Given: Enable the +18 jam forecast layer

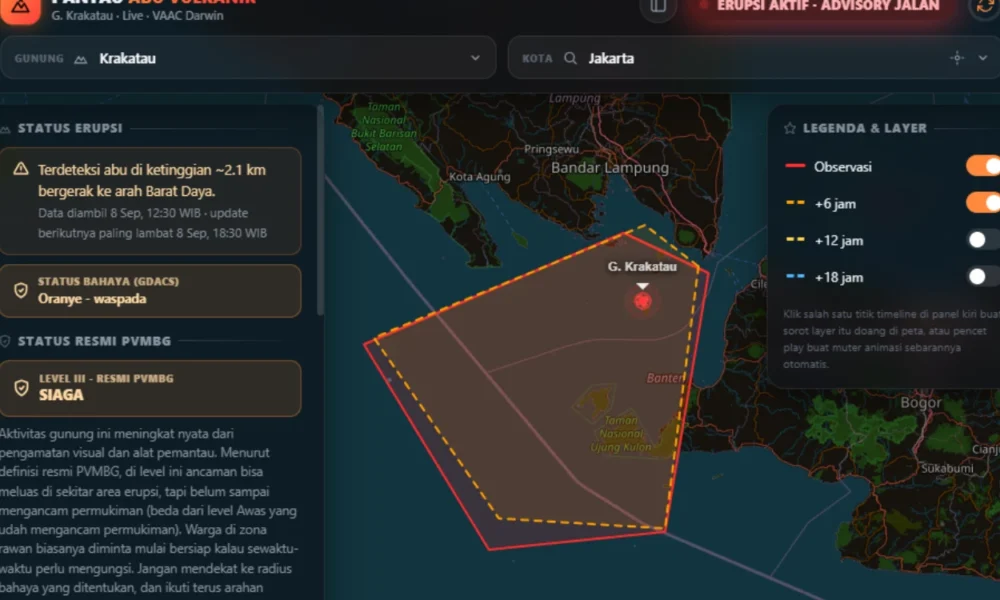Looking at the screenshot, I should (x=983, y=277).
